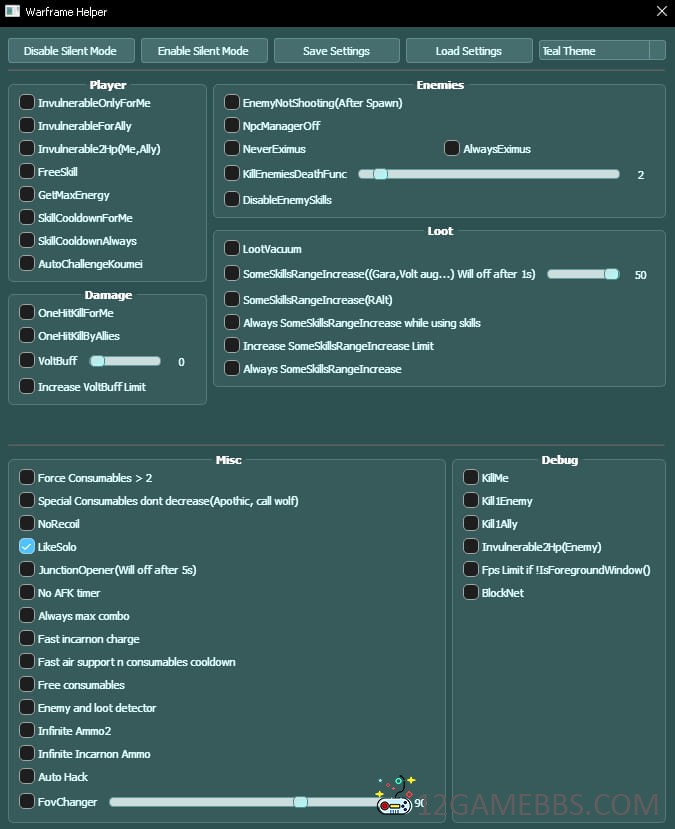Click Load Settings
This screenshot has width=675, height=829.
coord(468,50)
